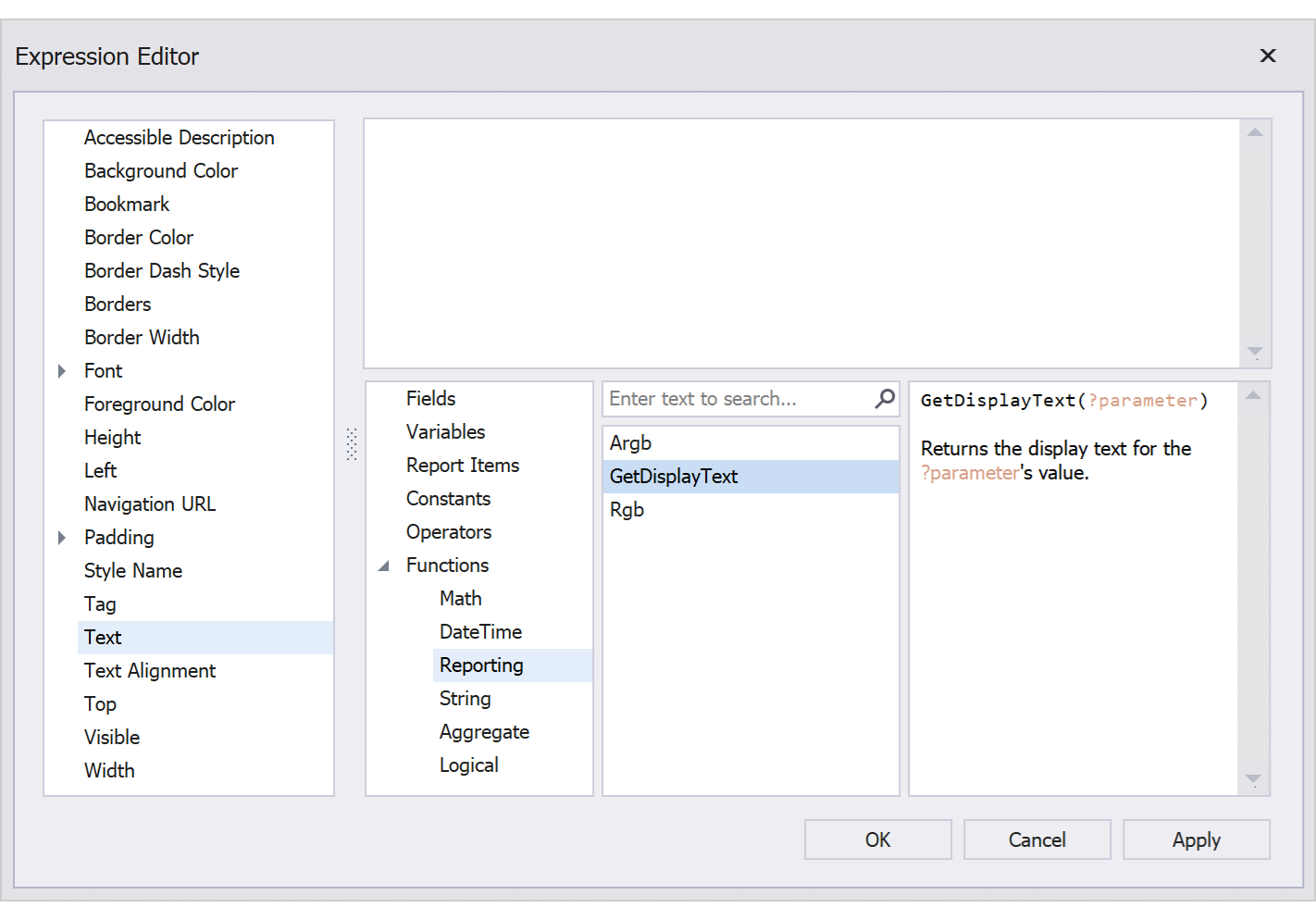This screenshot has width=1316, height=920.
Task: Close the Expression Editor with the X
Action: click(1267, 56)
